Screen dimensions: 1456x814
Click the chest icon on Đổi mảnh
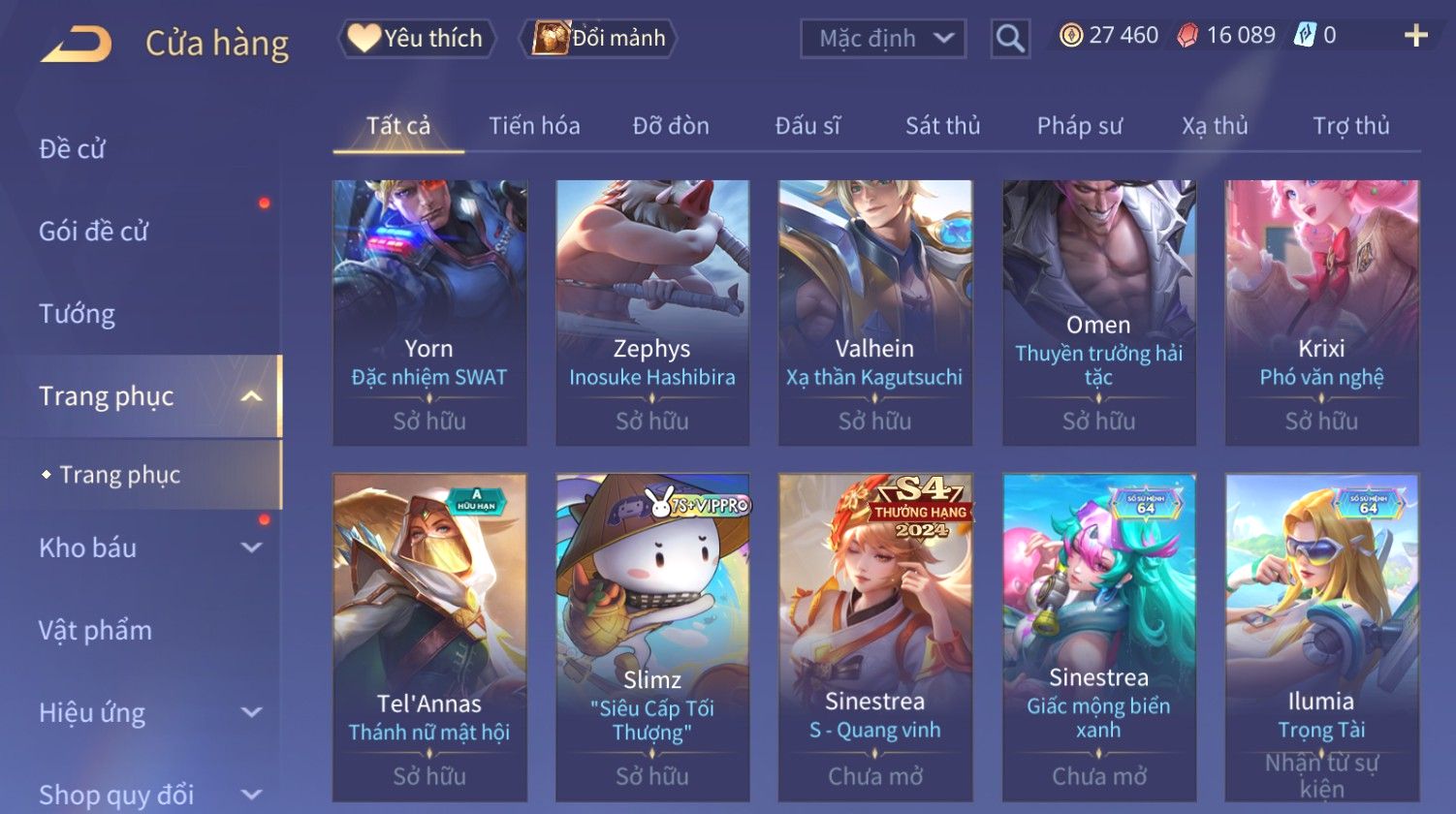click(x=551, y=39)
